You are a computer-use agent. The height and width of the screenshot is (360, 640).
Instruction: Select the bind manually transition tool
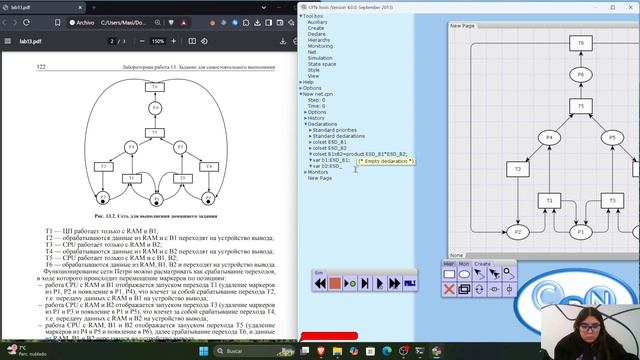coord(350,283)
